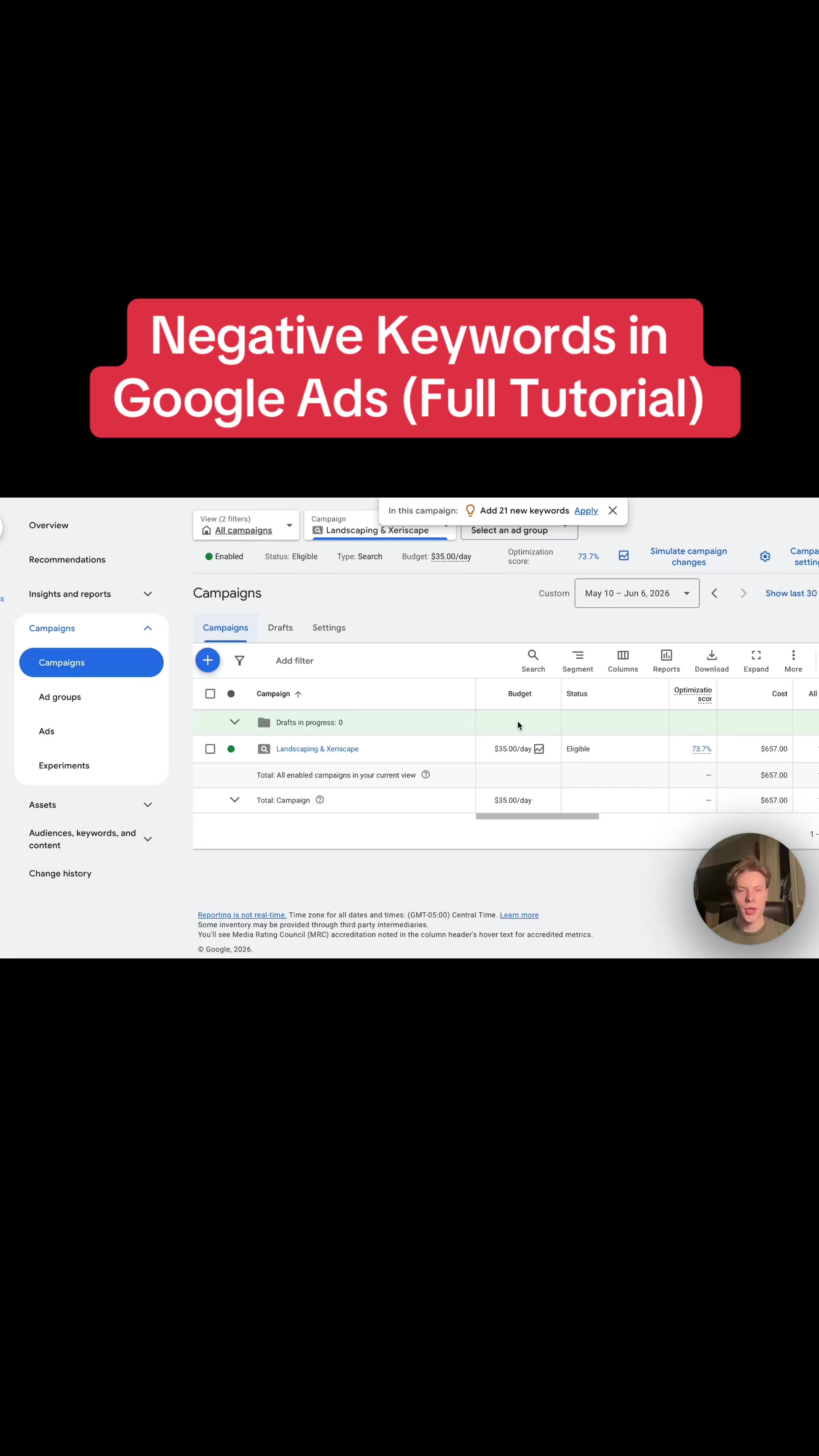Click help icon beside Total: Campaign
819x1456 pixels.
[x=319, y=799]
